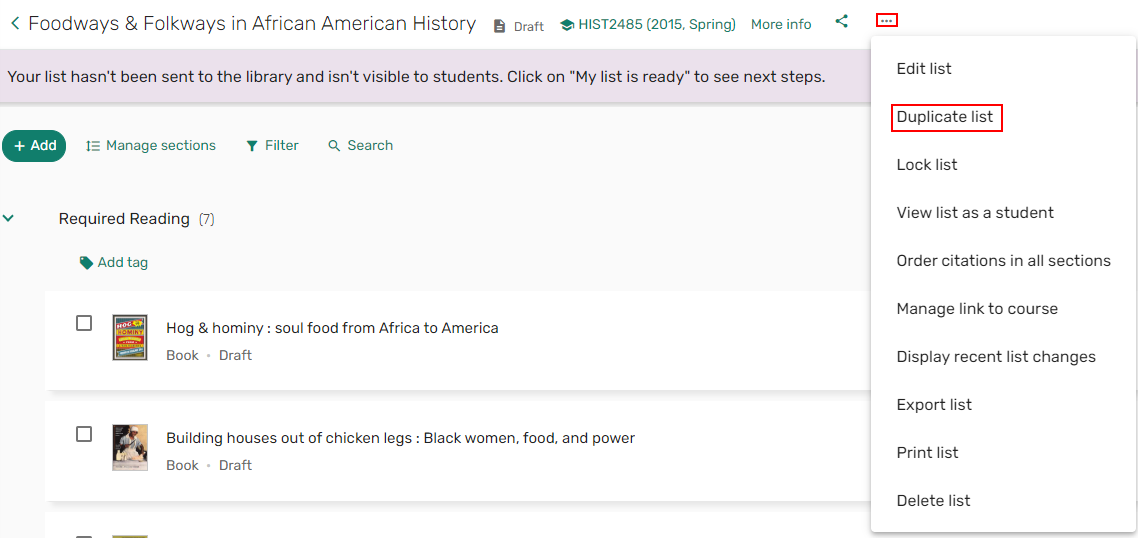Screen dimensions: 1138x538
Task: Choose Display recent list changes
Action: [x=996, y=356]
